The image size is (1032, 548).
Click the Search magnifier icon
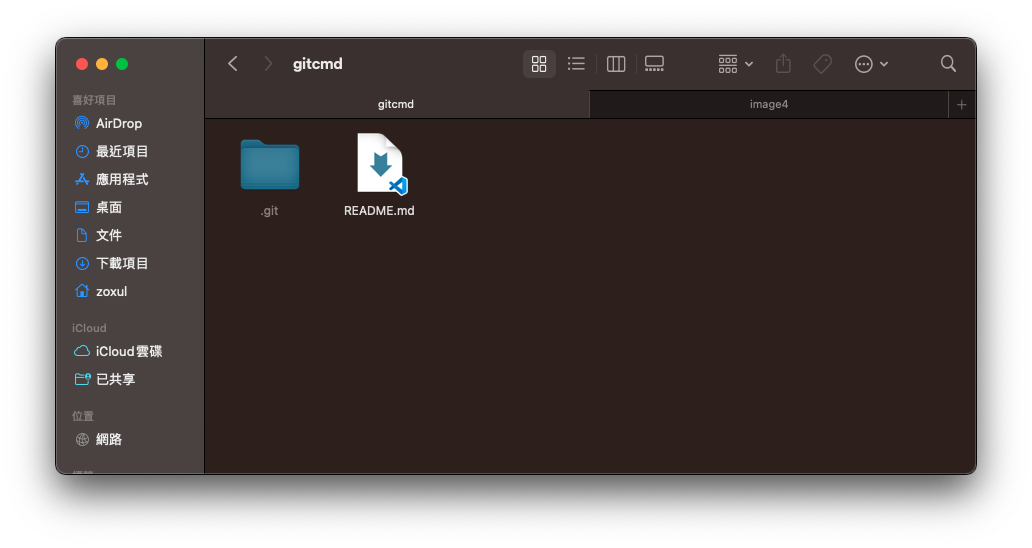coord(948,64)
